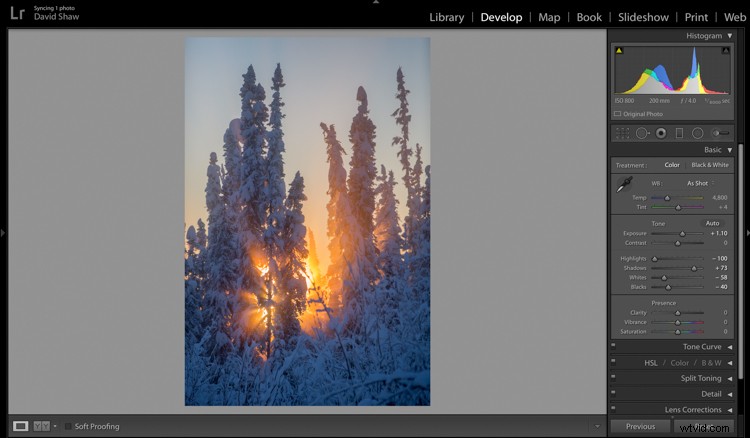This screenshot has height=438, width=750.
Task: Set Treatment to Black & White
Action: tap(710, 165)
